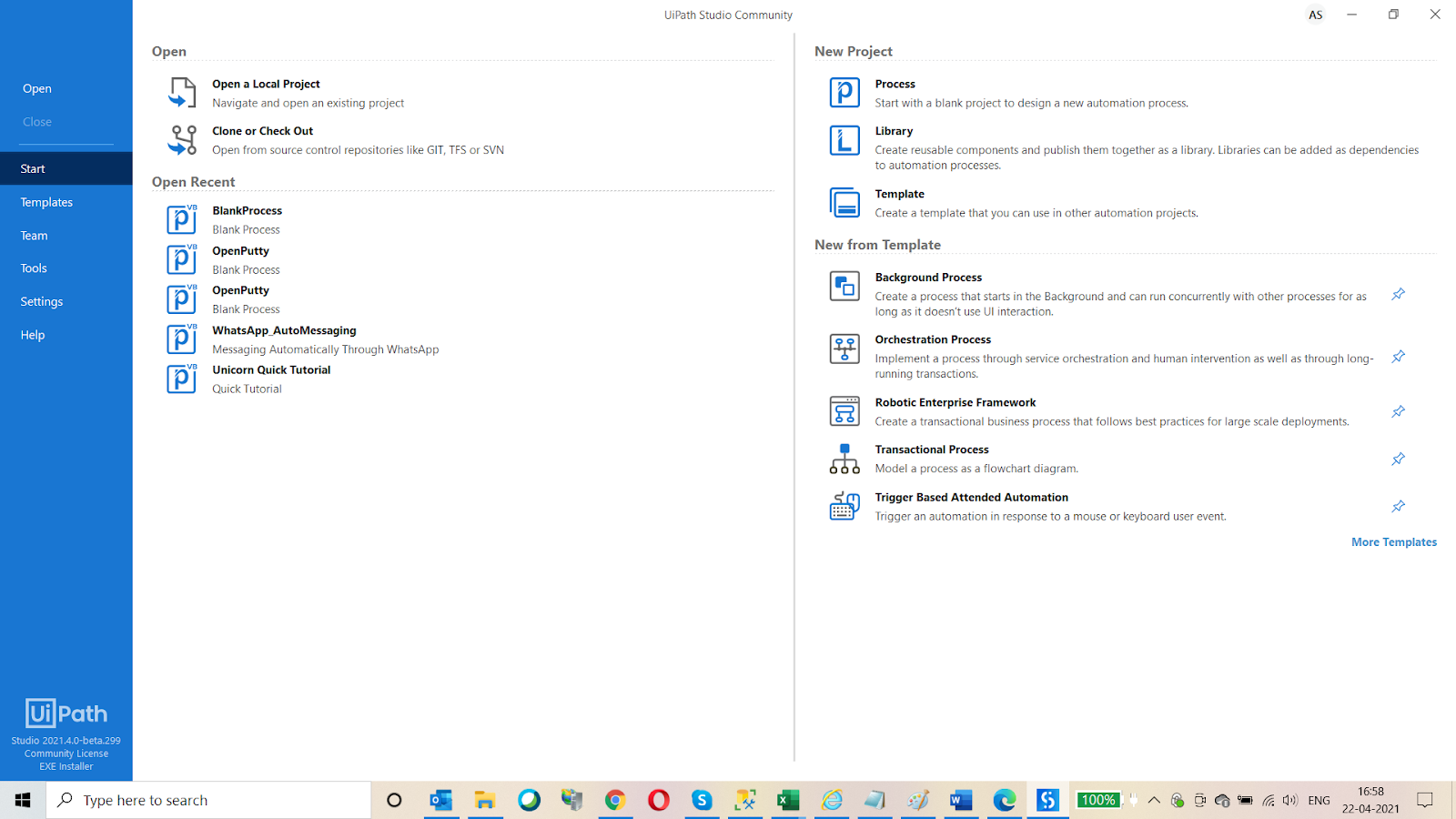The width and height of the screenshot is (1456, 819).
Task: Open Outlook from the taskbar
Action: [x=441, y=800]
